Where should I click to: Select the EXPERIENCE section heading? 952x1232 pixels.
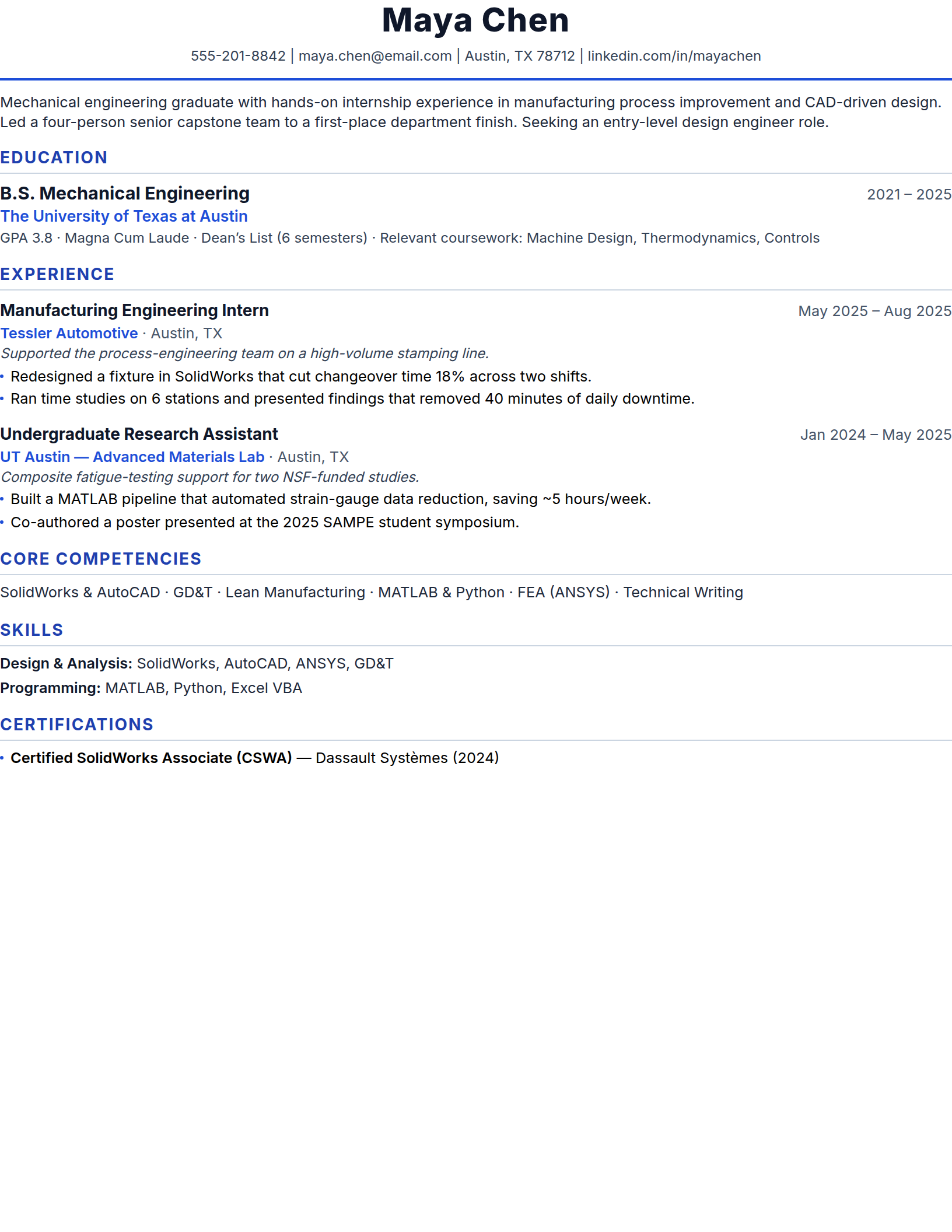[x=57, y=274]
